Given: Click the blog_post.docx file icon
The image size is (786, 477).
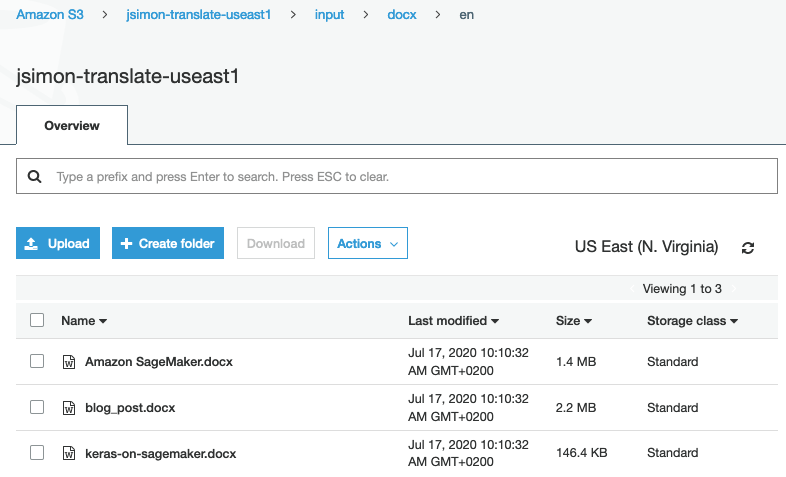Looking at the screenshot, I should point(69,407).
